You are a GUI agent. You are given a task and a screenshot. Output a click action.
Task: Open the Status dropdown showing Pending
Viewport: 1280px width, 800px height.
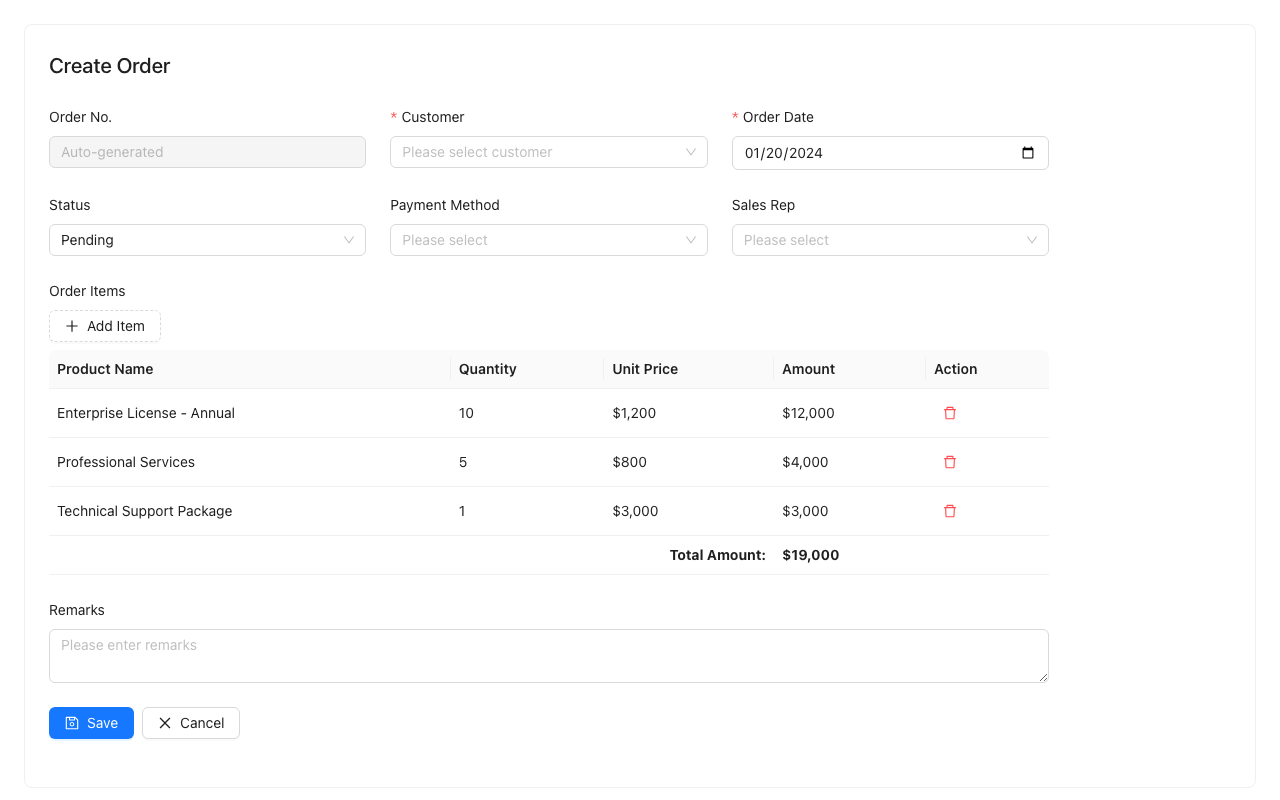pos(207,240)
